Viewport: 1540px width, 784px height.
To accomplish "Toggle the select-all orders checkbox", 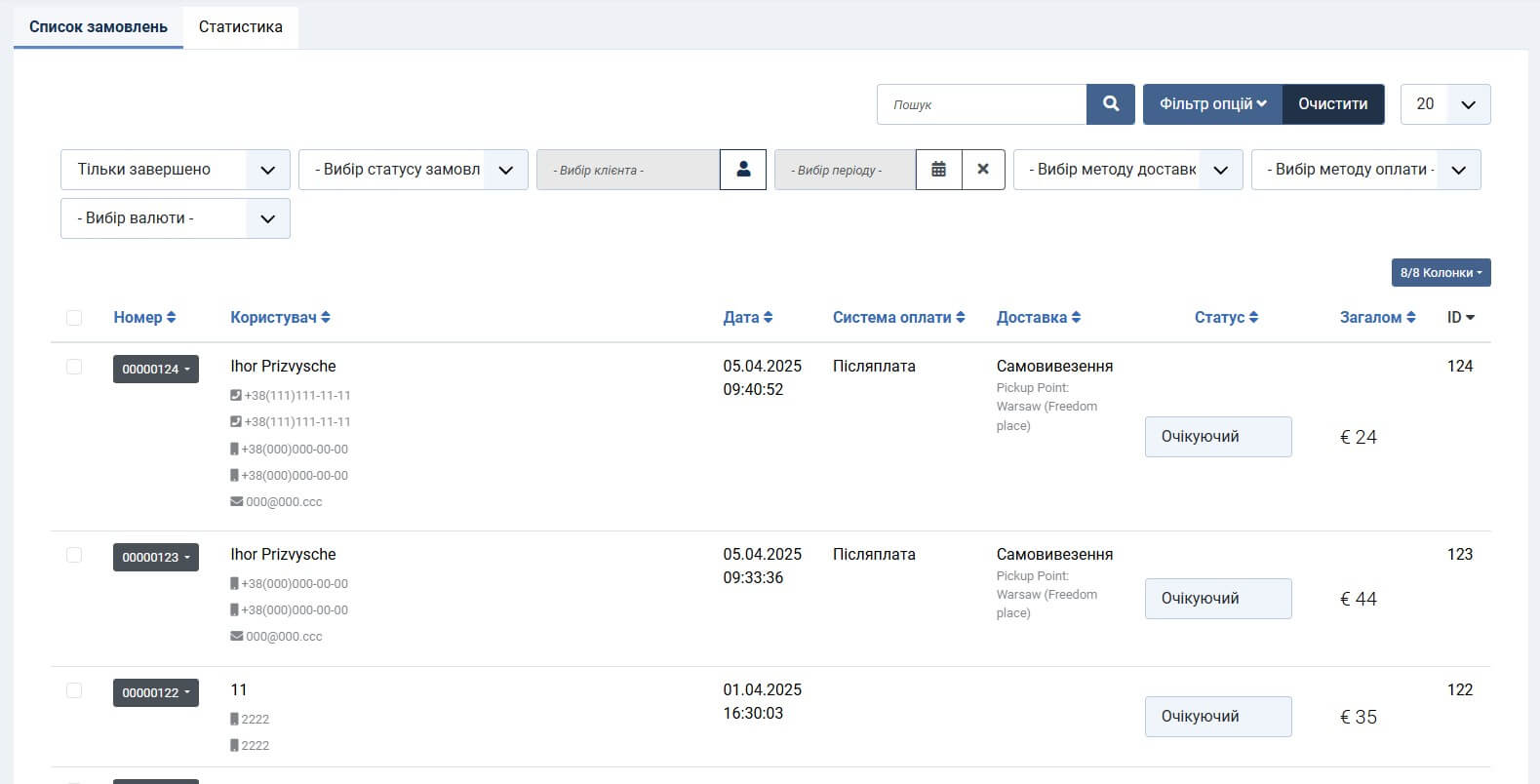I will click(74, 318).
